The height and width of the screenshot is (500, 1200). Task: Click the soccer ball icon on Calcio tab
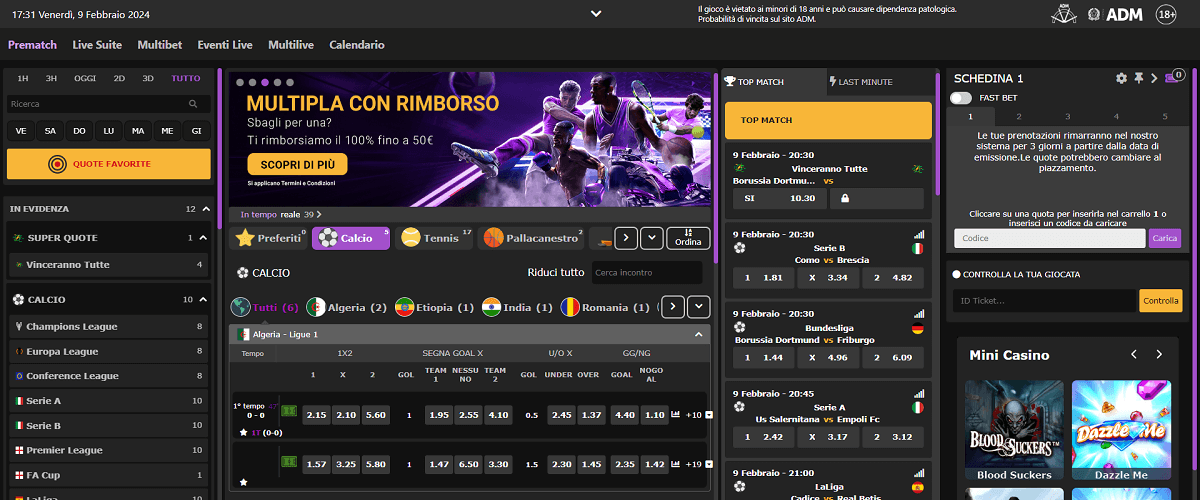[x=328, y=238]
